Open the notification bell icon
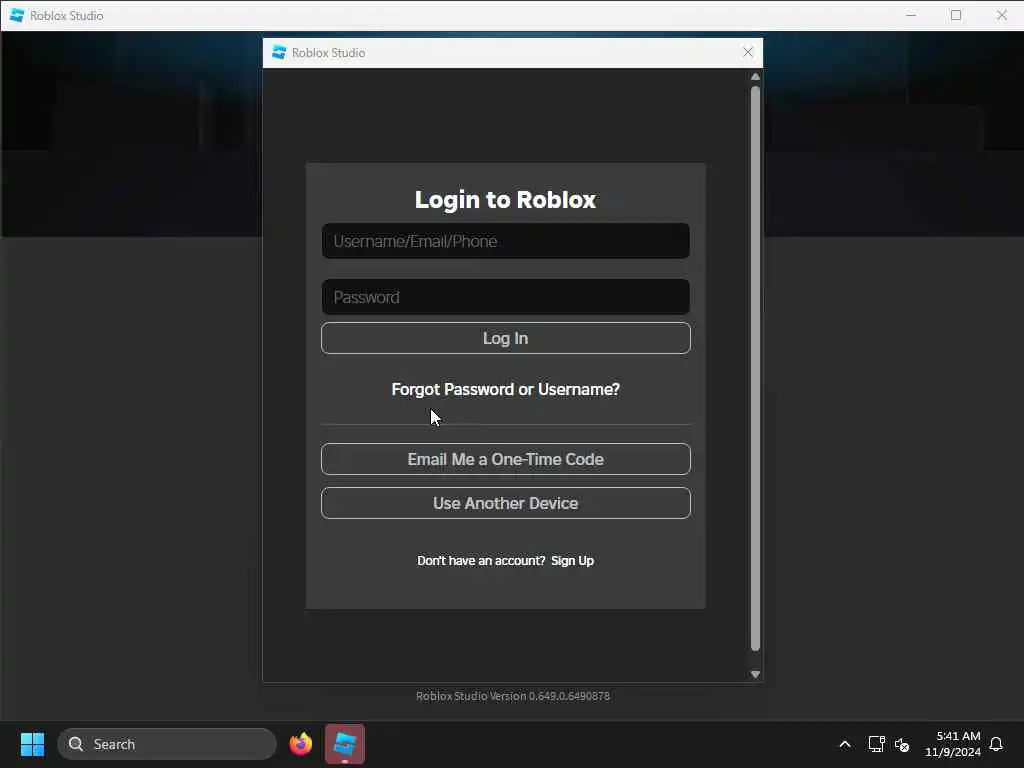 click(996, 744)
